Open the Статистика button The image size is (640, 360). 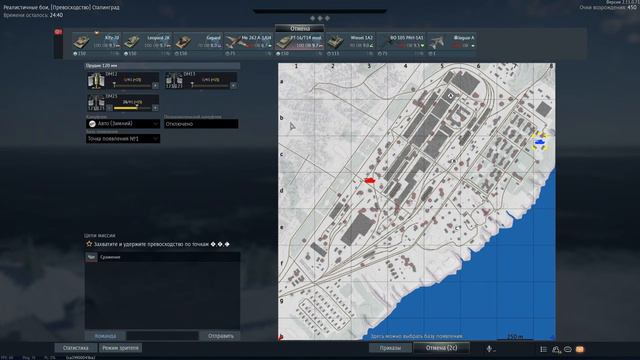pyautogui.click(x=76, y=348)
